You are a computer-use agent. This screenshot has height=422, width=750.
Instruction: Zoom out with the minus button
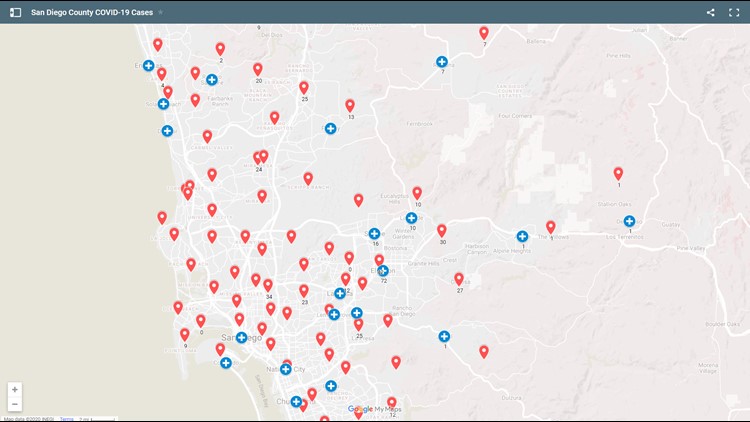tap(15, 404)
